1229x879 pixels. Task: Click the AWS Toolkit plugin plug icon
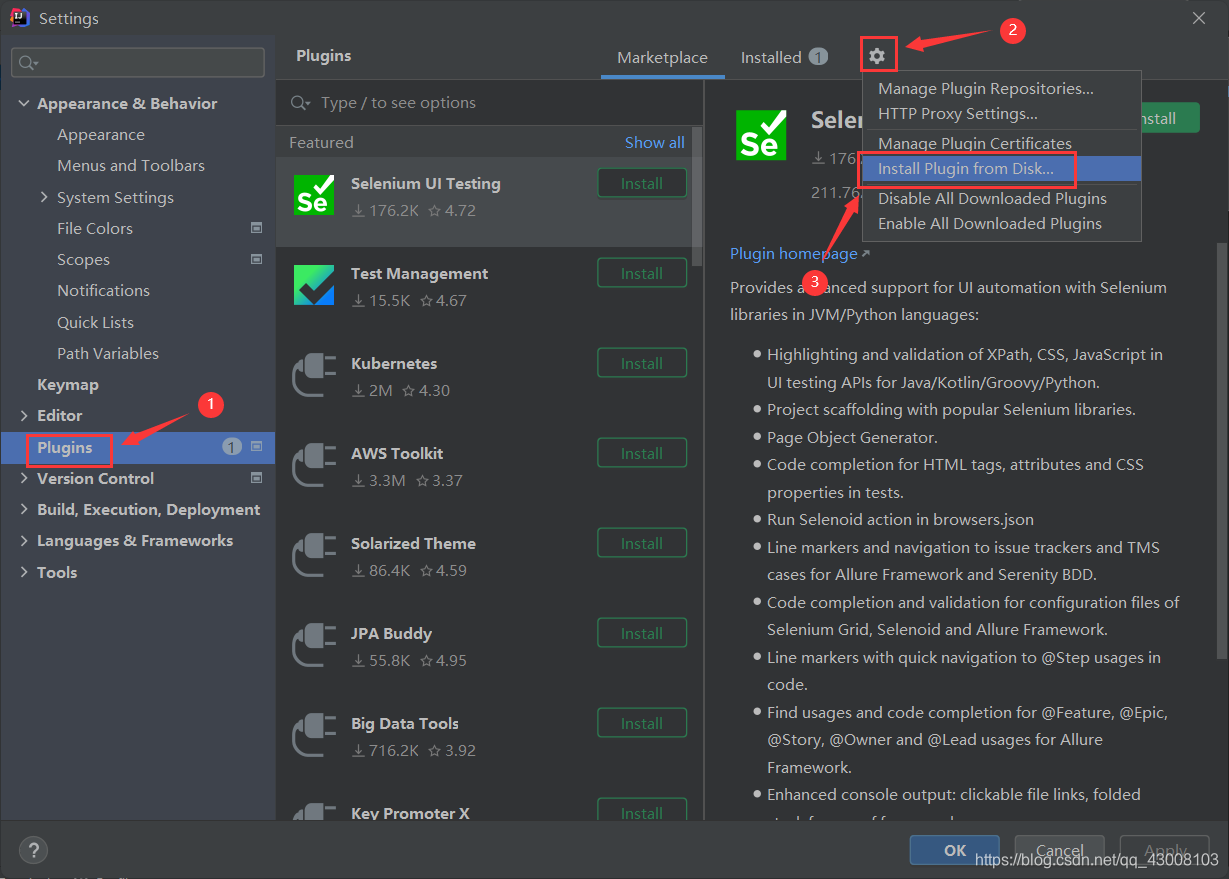tap(314, 467)
